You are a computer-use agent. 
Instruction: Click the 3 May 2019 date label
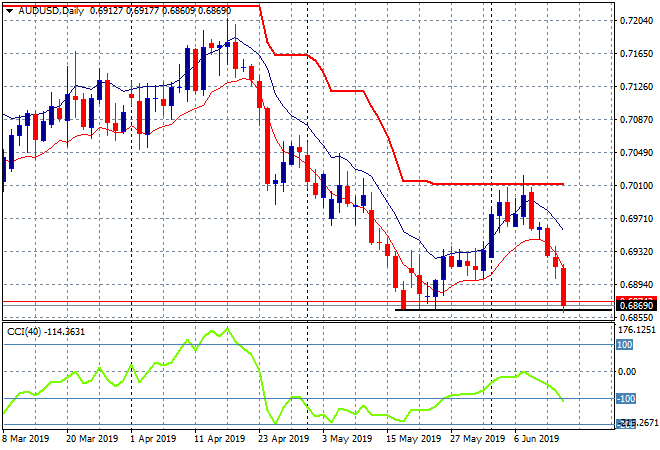click(347, 439)
